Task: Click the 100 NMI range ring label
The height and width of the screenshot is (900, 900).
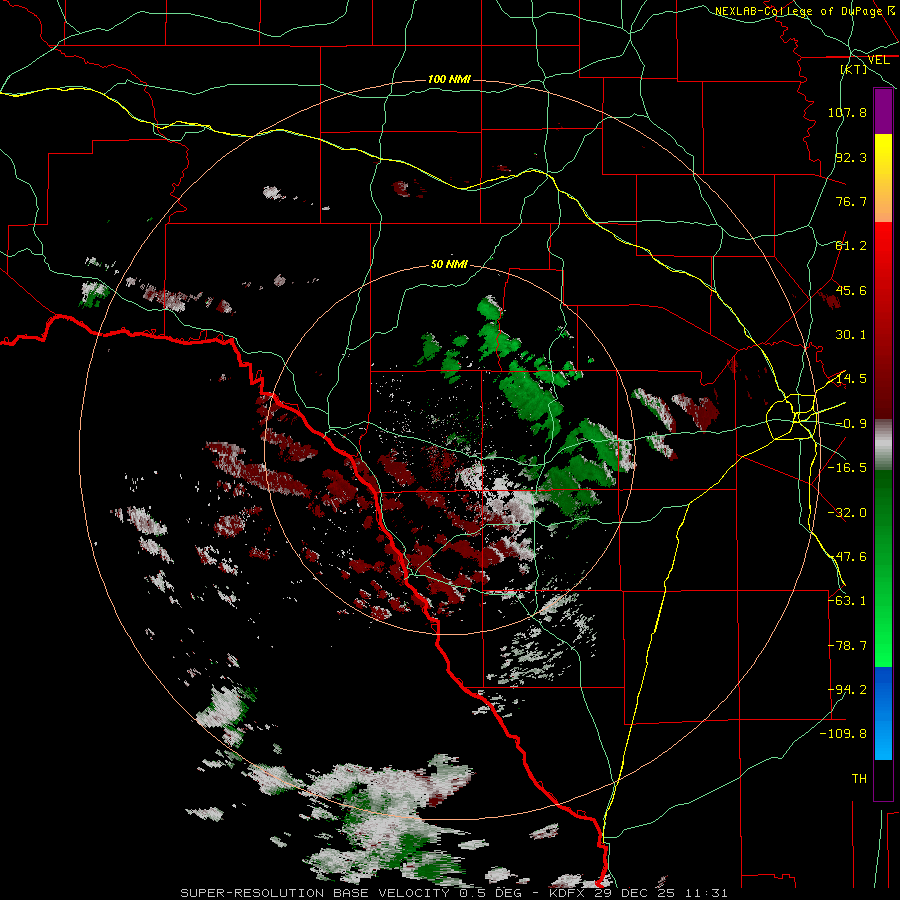Action: (x=449, y=79)
